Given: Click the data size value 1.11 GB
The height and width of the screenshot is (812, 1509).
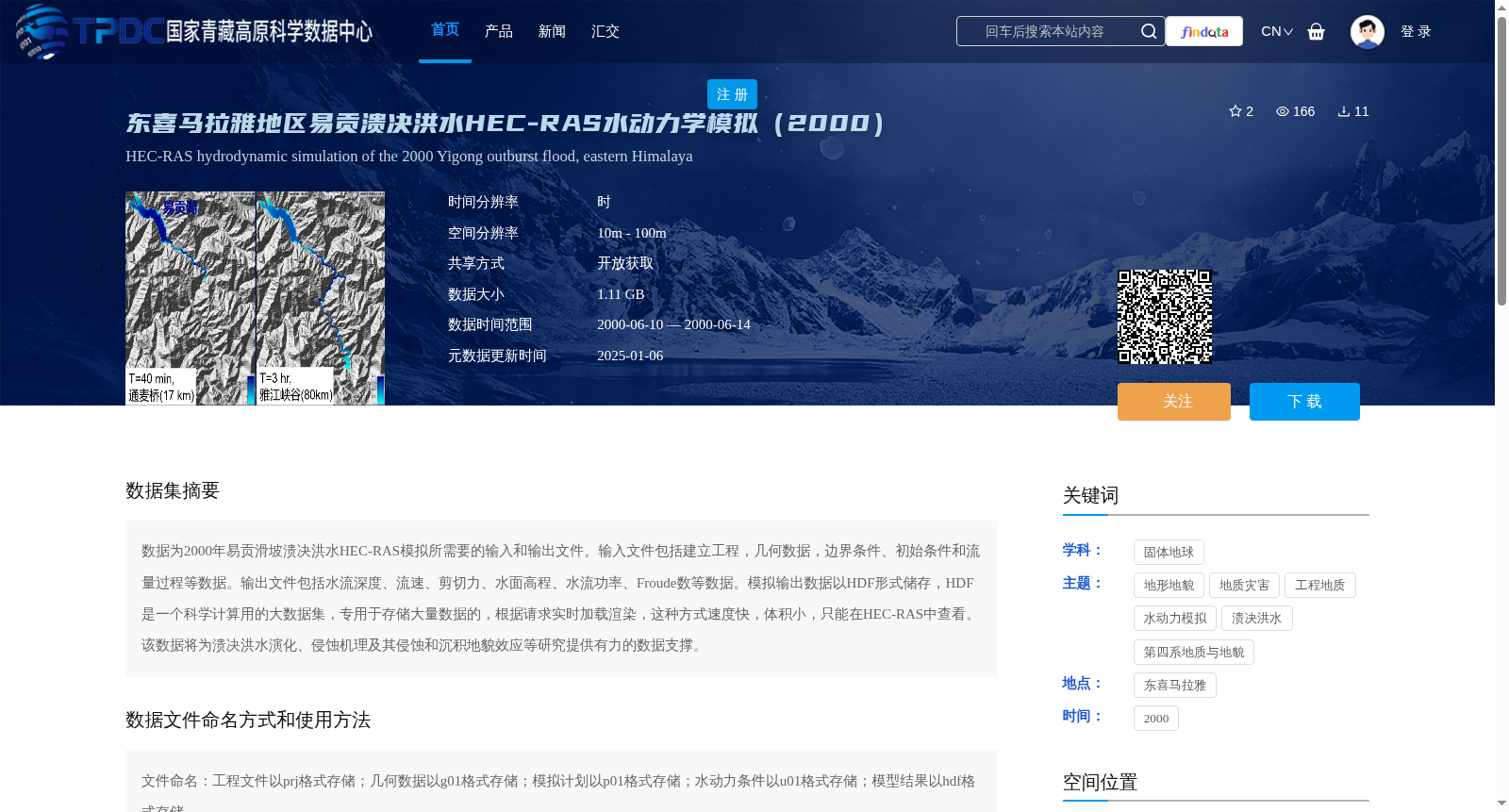Looking at the screenshot, I should point(621,294).
